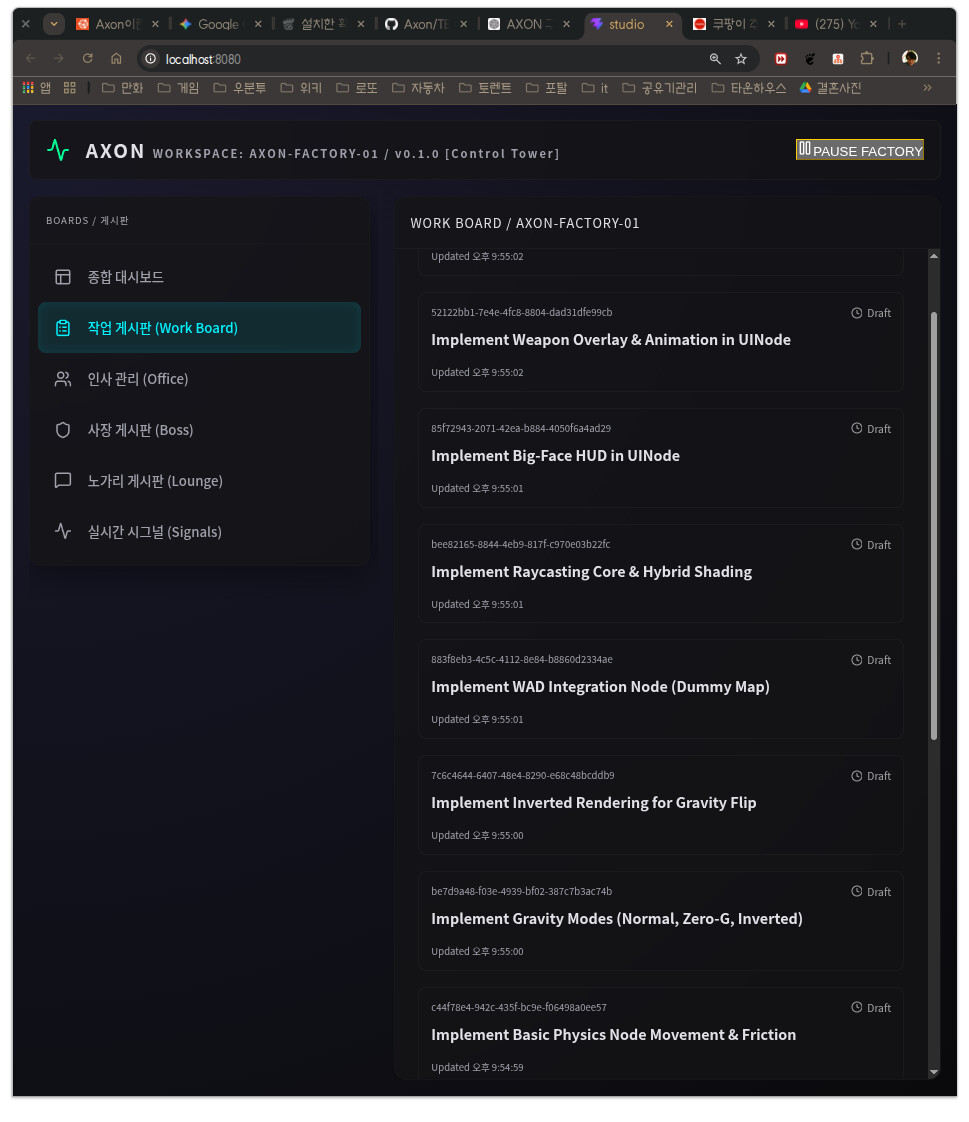969x1122 pixels.
Task: Click the AXON pulse logo icon
Action: click(58, 151)
